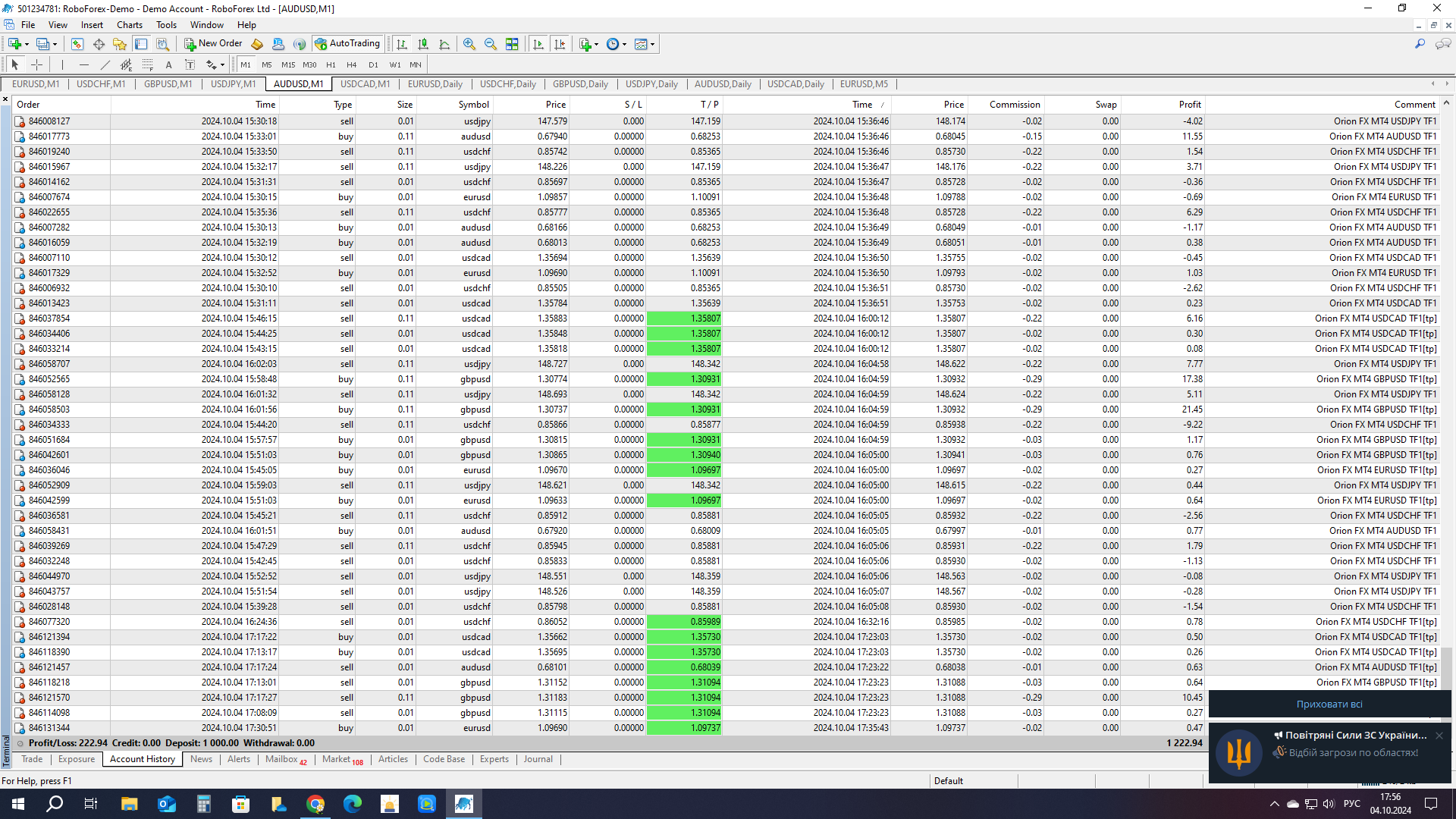Toggle the Chart Auto Scroll button

click(x=538, y=44)
